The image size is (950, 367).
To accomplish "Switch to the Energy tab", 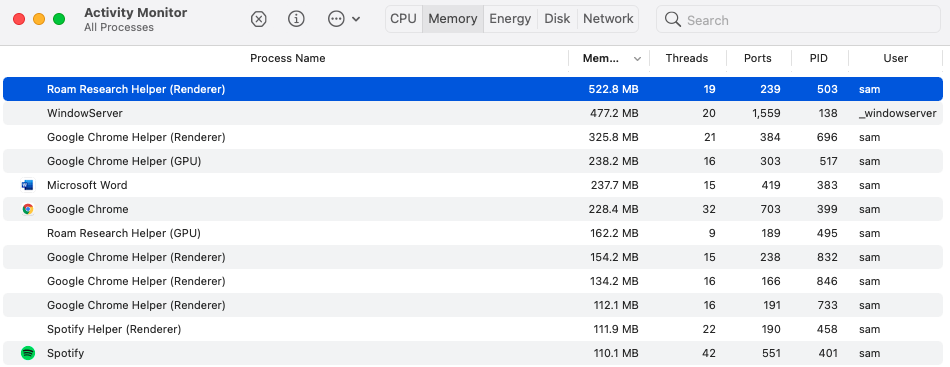I will tap(510, 19).
